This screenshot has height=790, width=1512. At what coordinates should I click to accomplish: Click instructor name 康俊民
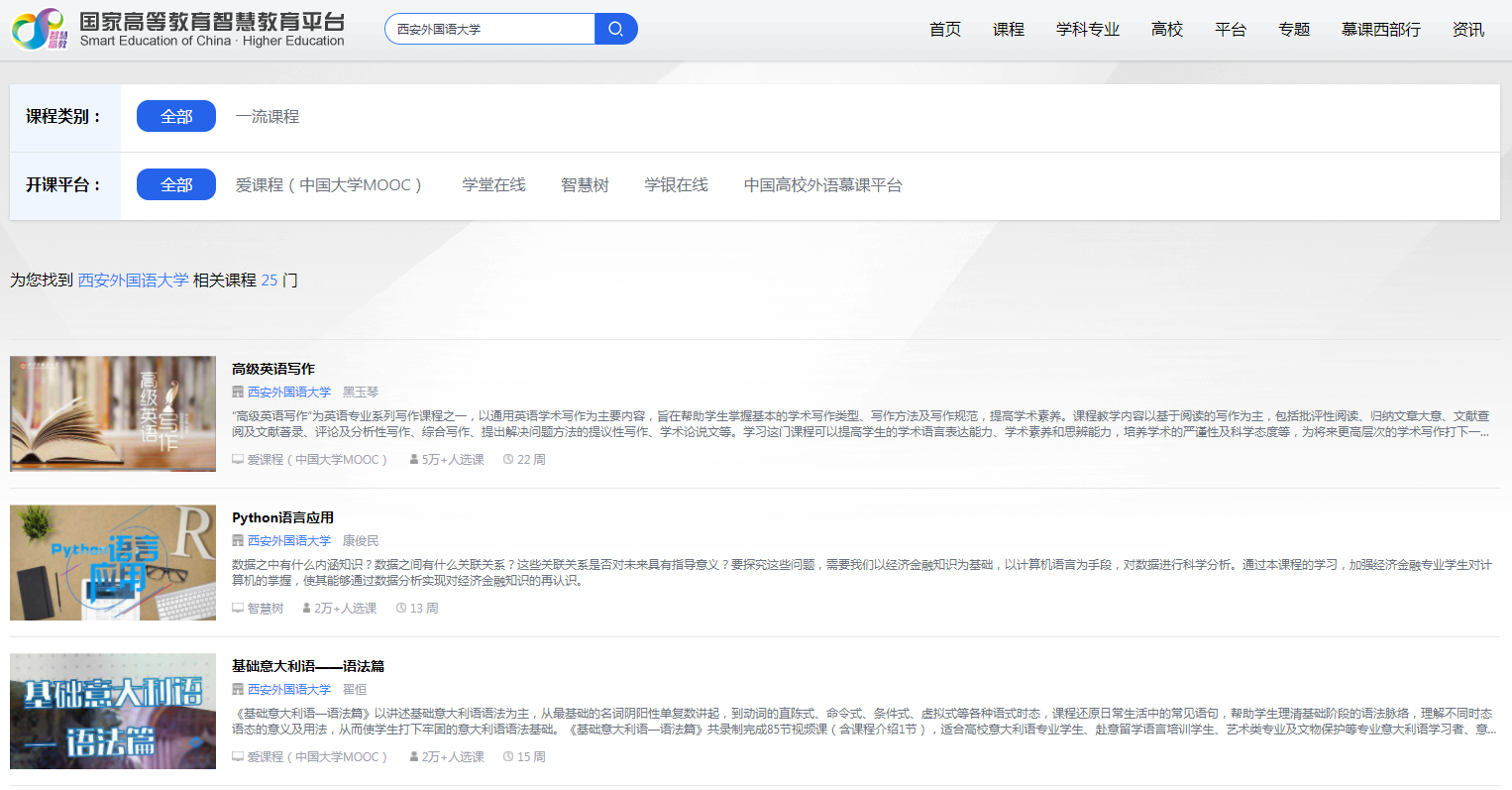coord(361,541)
